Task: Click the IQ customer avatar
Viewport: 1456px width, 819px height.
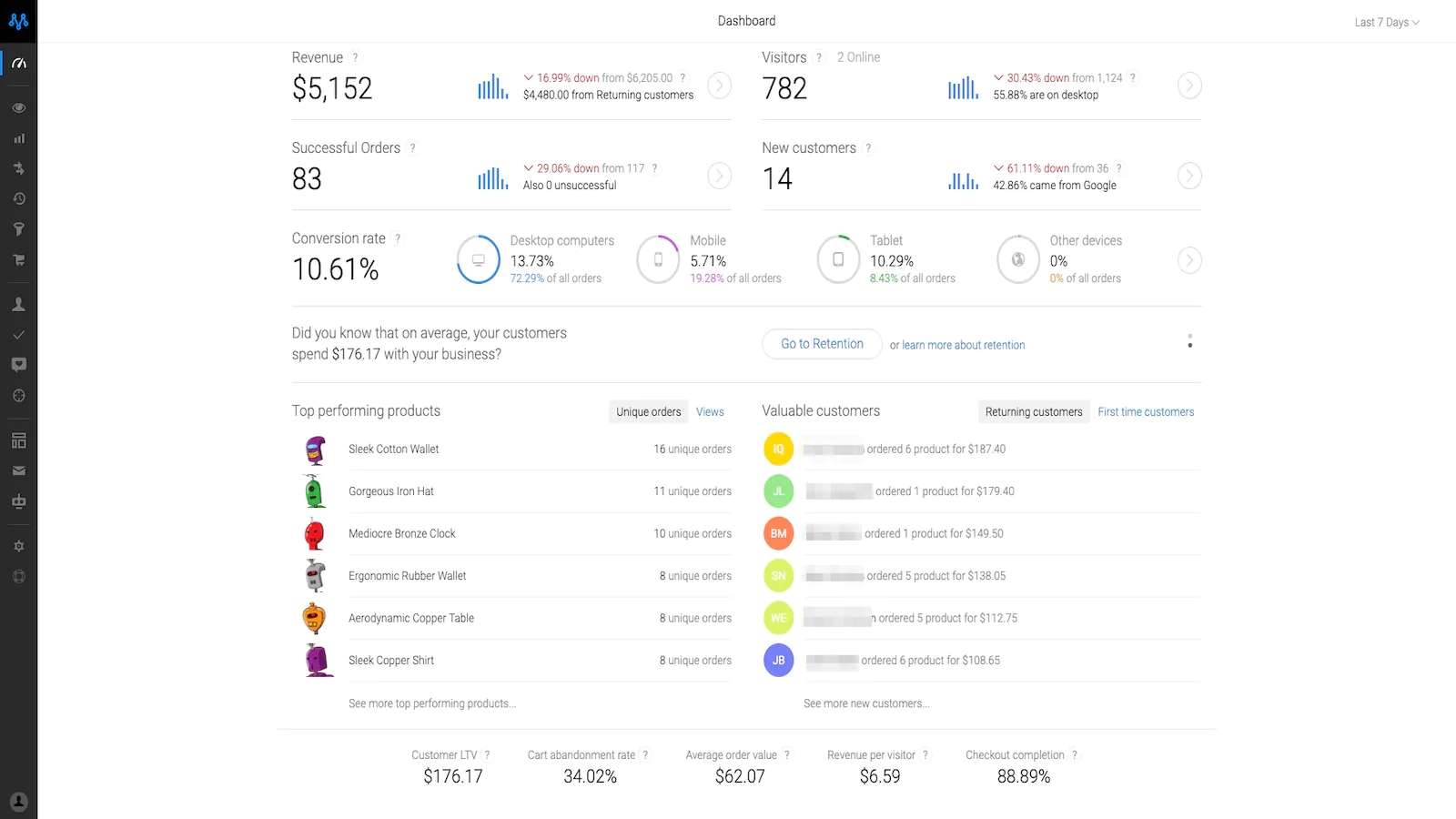Action: (x=778, y=449)
